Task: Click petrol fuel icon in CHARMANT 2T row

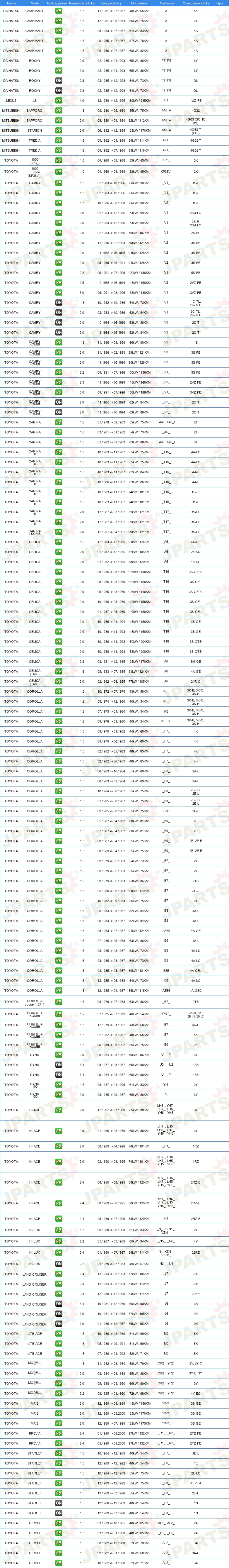Action: click(59, 21)
